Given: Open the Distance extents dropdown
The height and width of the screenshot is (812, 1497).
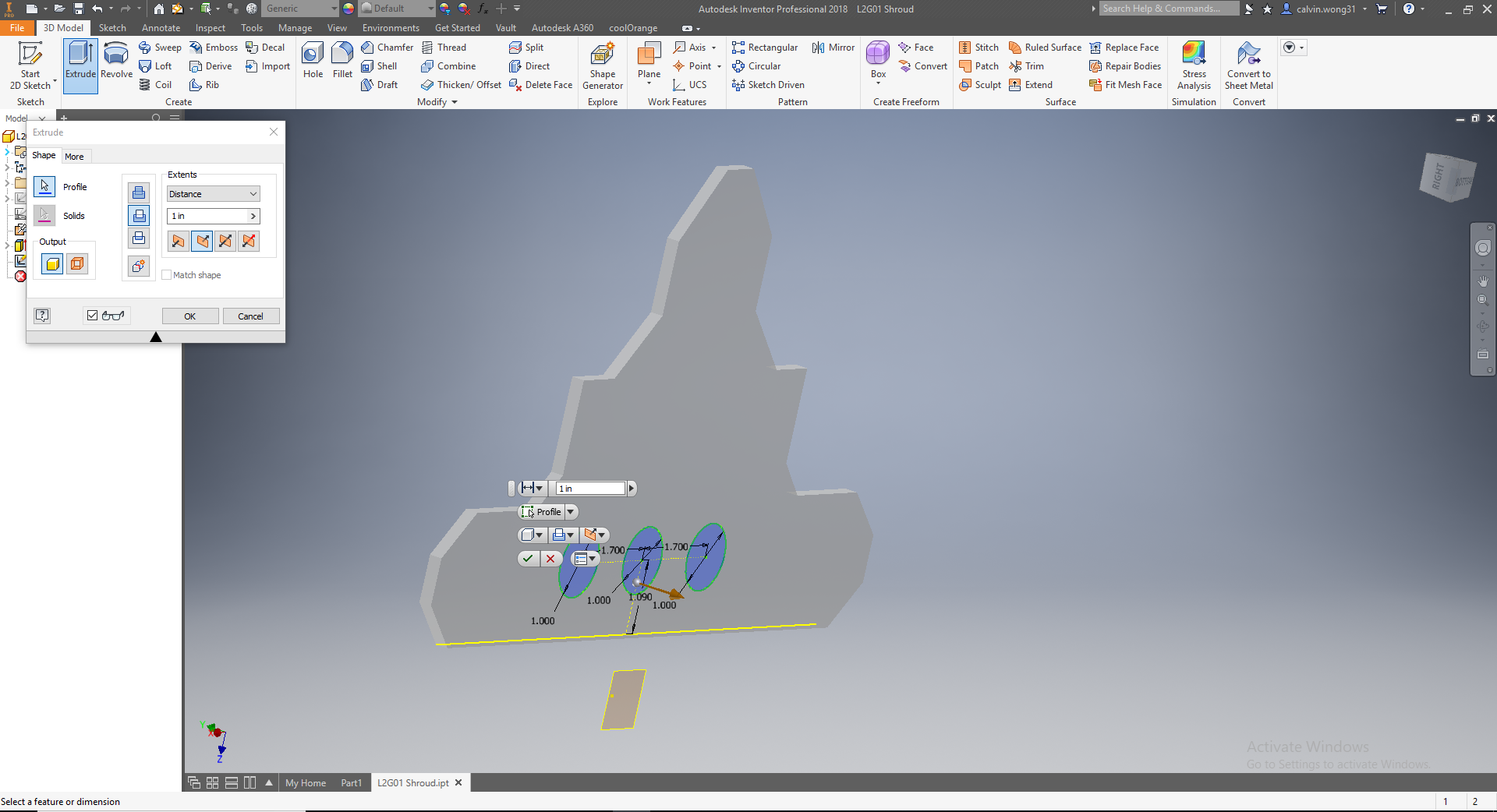Looking at the screenshot, I should [x=212, y=193].
